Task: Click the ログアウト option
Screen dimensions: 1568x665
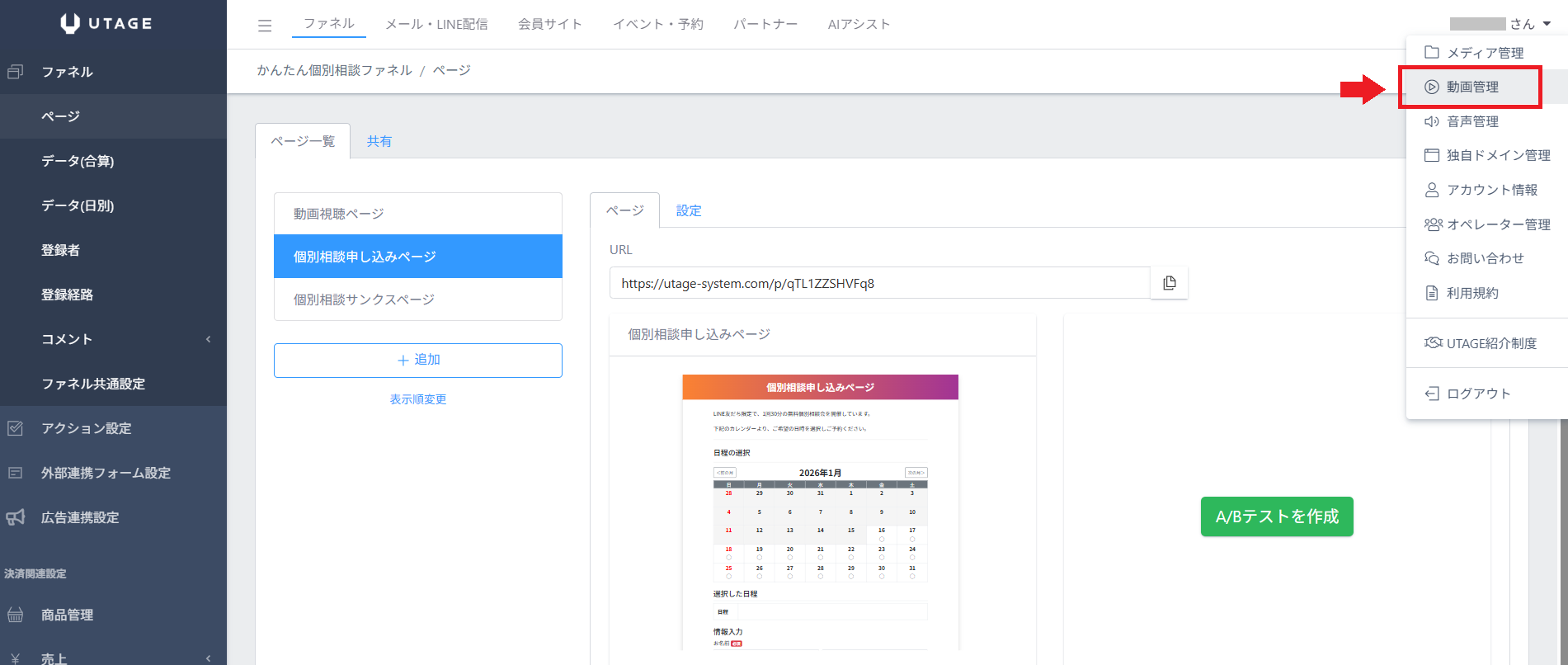Action: tap(1478, 394)
